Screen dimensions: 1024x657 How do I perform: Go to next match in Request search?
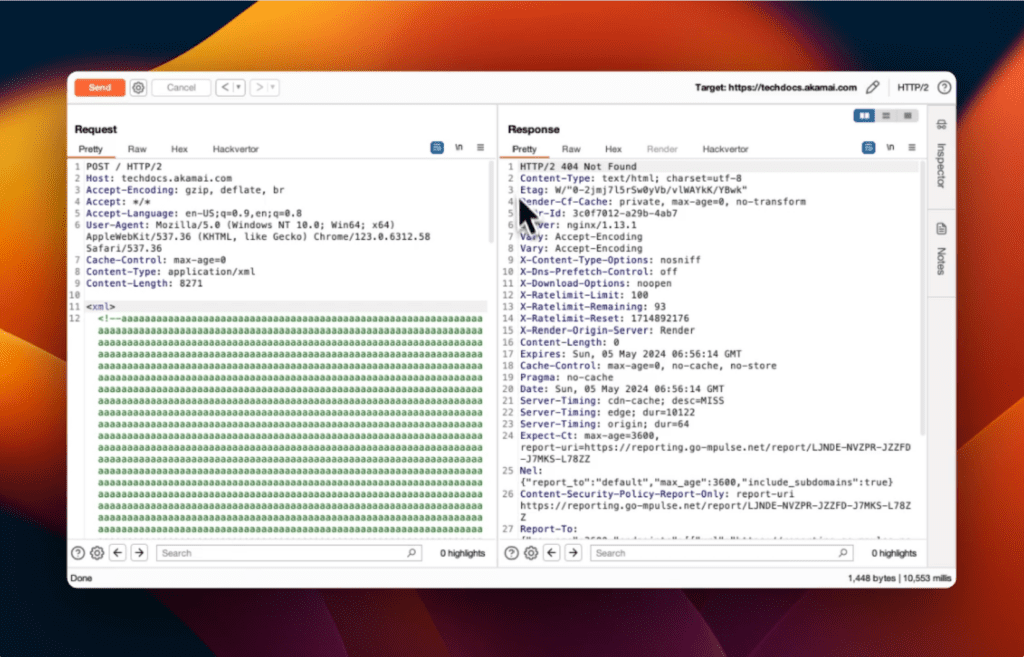pyautogui.click(x=139, y=553)
